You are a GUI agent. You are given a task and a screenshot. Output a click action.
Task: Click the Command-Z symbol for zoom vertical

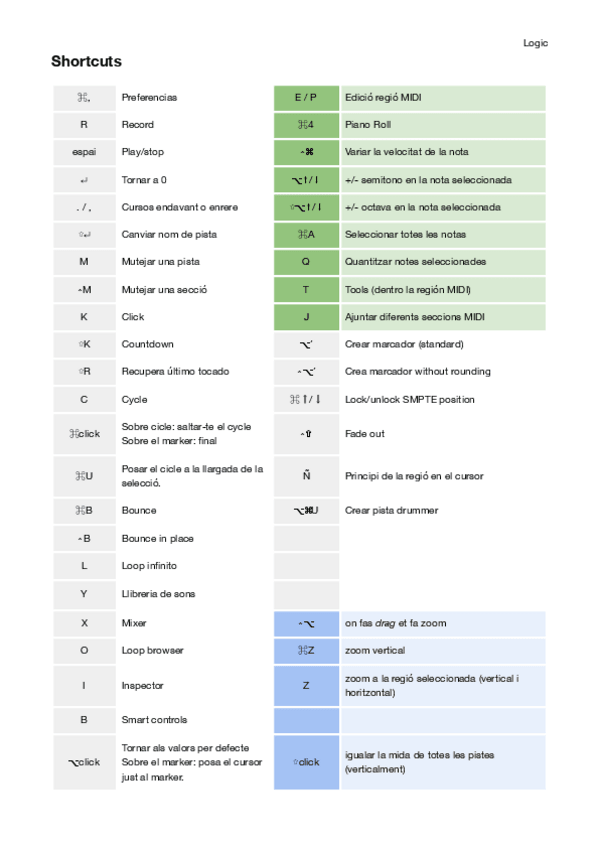306,651
